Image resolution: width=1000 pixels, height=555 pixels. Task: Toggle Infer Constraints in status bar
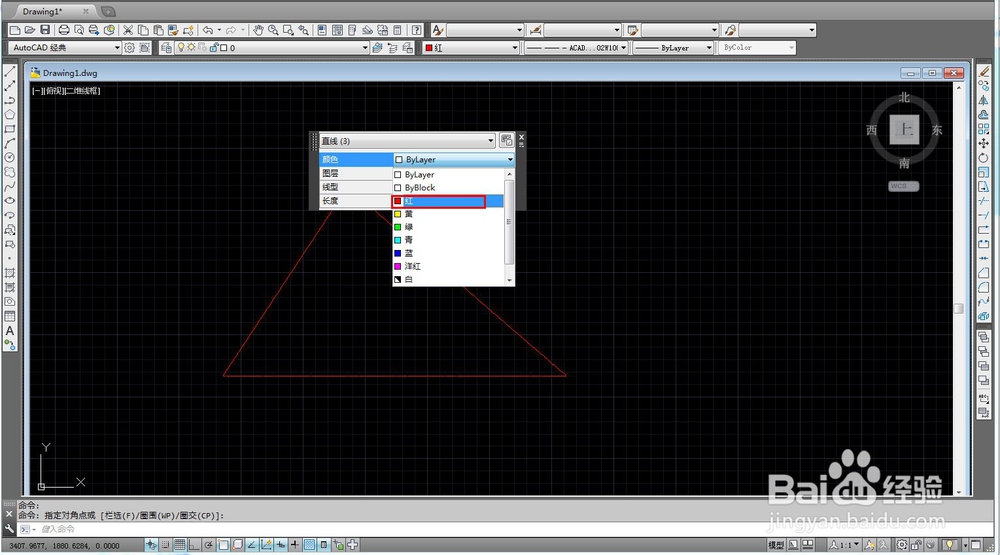coord(151,545)
